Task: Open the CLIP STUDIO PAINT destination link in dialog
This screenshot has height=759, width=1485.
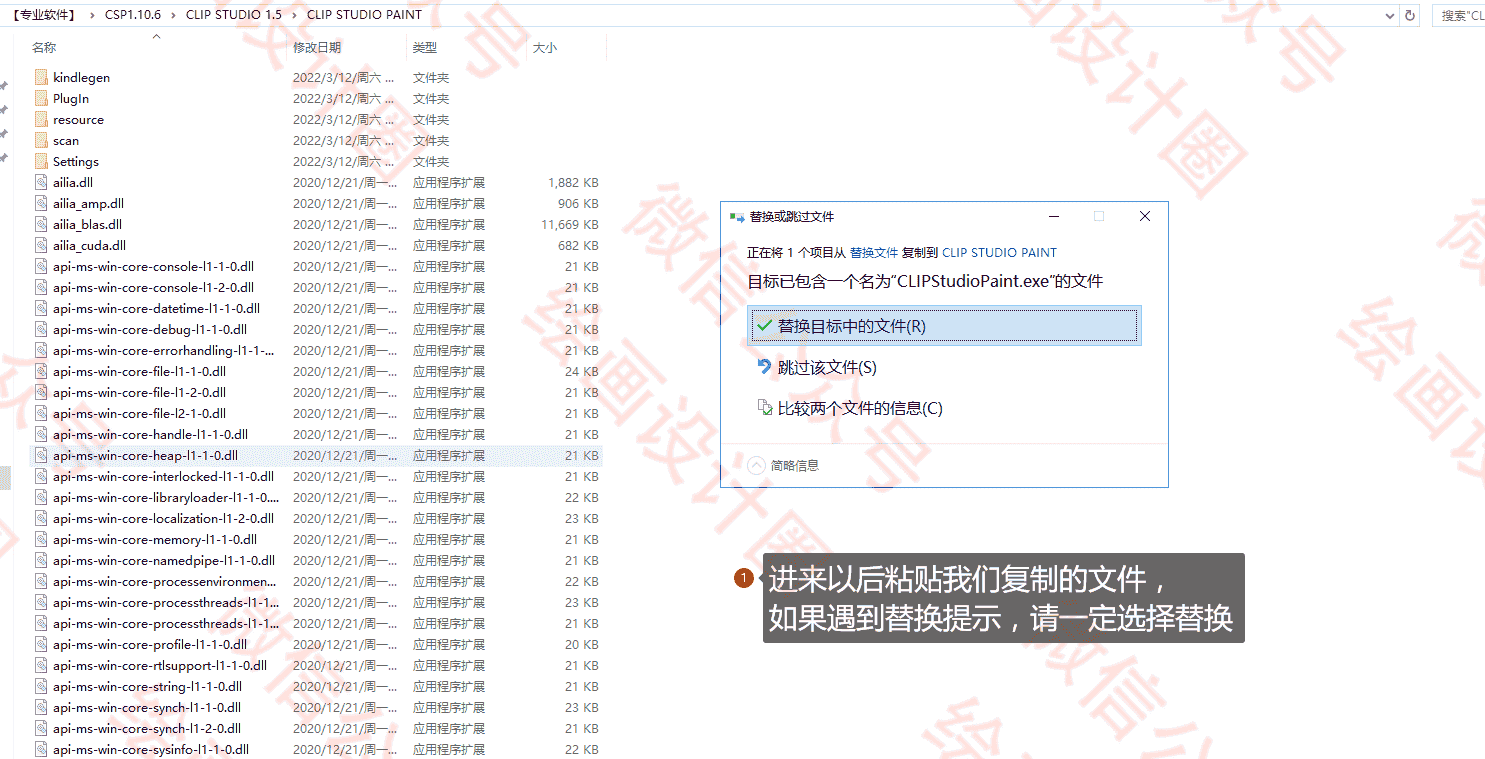Action: (x=999, y=253)
